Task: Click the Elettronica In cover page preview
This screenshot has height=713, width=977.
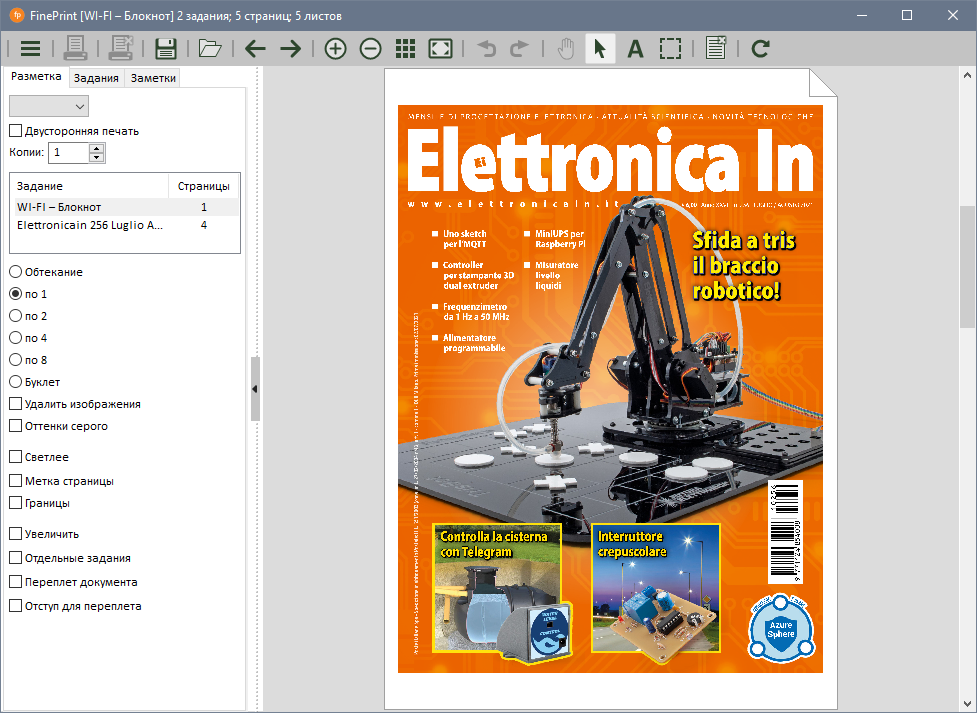Action: point(610,389)
